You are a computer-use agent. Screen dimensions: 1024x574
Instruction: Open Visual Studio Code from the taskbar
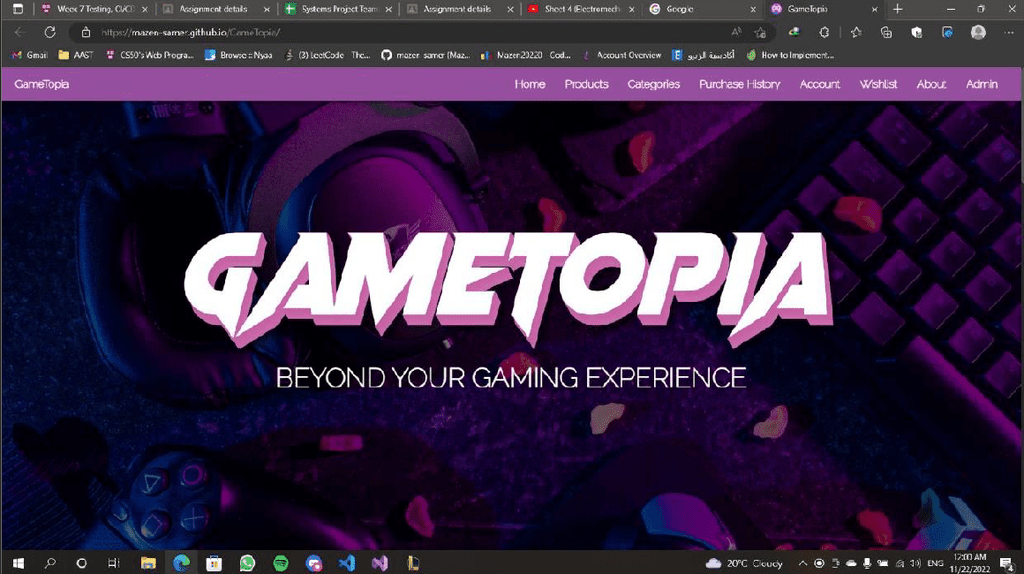(x=347, y=563)
